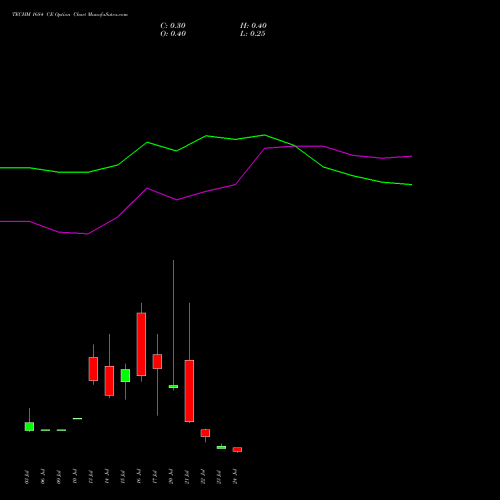Click the high value H: 0.40
This screenshot has width=500, height=500.
(x=253, y=26)
